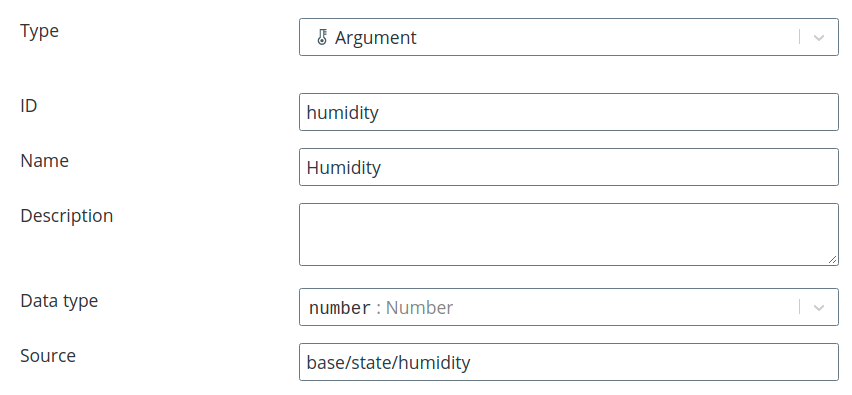Click the Description label
The image size is (852, 395).
click(x=67, y=216)
